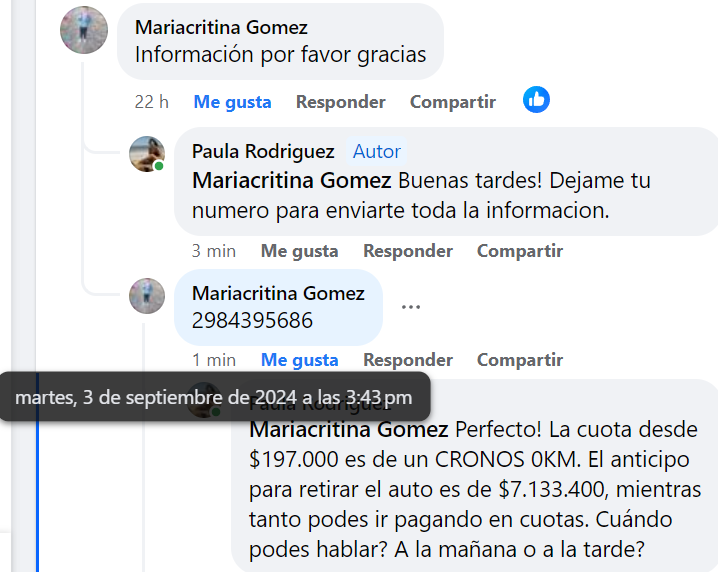Click Paula Rodriguez's profile picture
718x572 pixels.
point(147,154)
